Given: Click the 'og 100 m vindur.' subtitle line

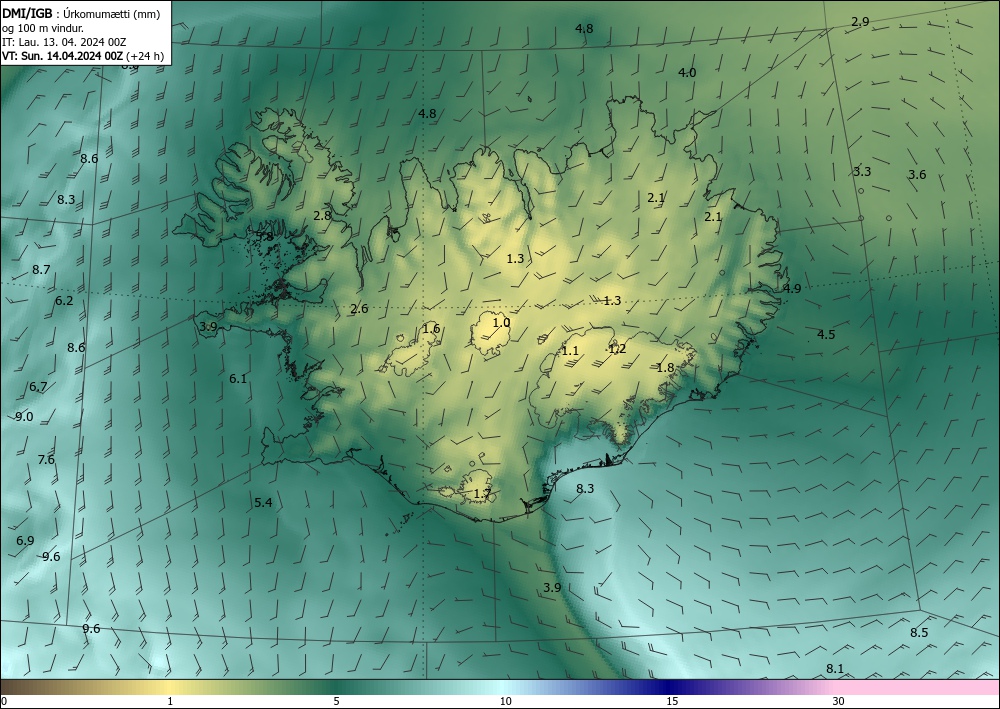Looking at the screenshot, I should [43, 28].
